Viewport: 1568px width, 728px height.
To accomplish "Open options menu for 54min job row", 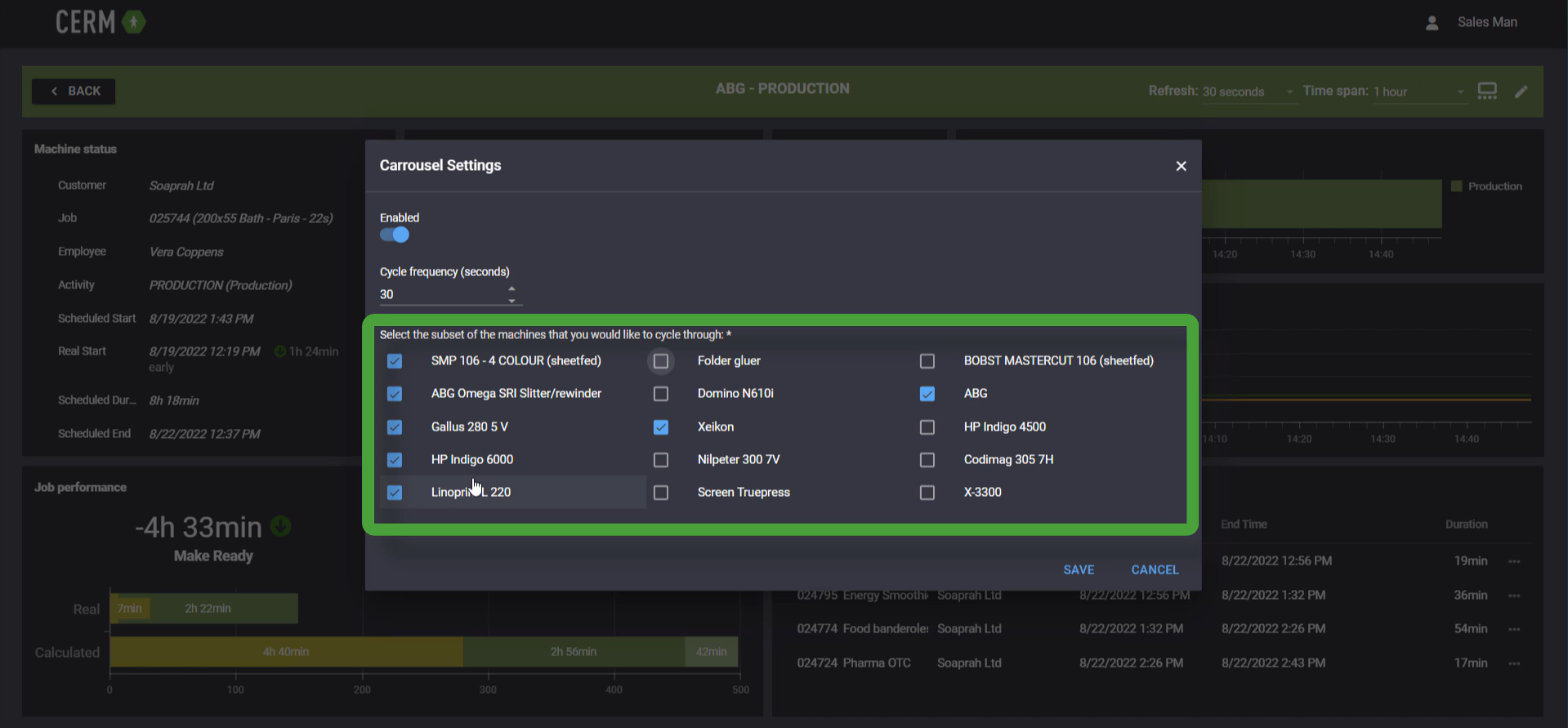I will tap(1514, 629).
